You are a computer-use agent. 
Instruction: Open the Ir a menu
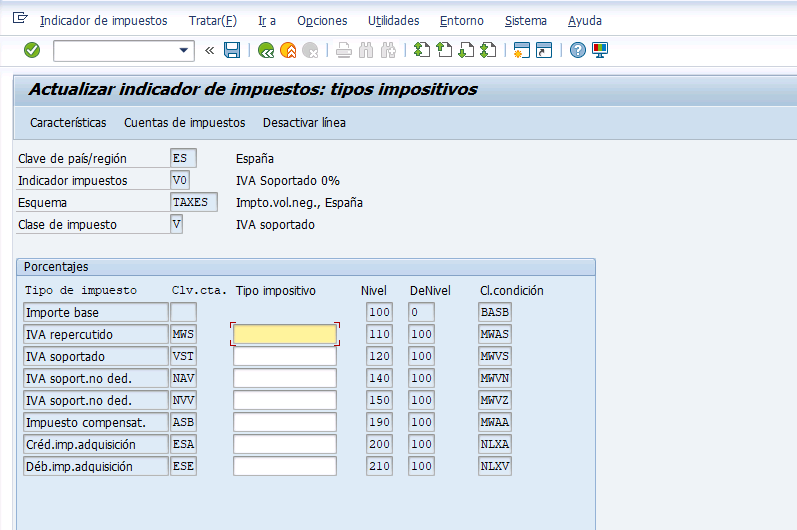(267, 21)
